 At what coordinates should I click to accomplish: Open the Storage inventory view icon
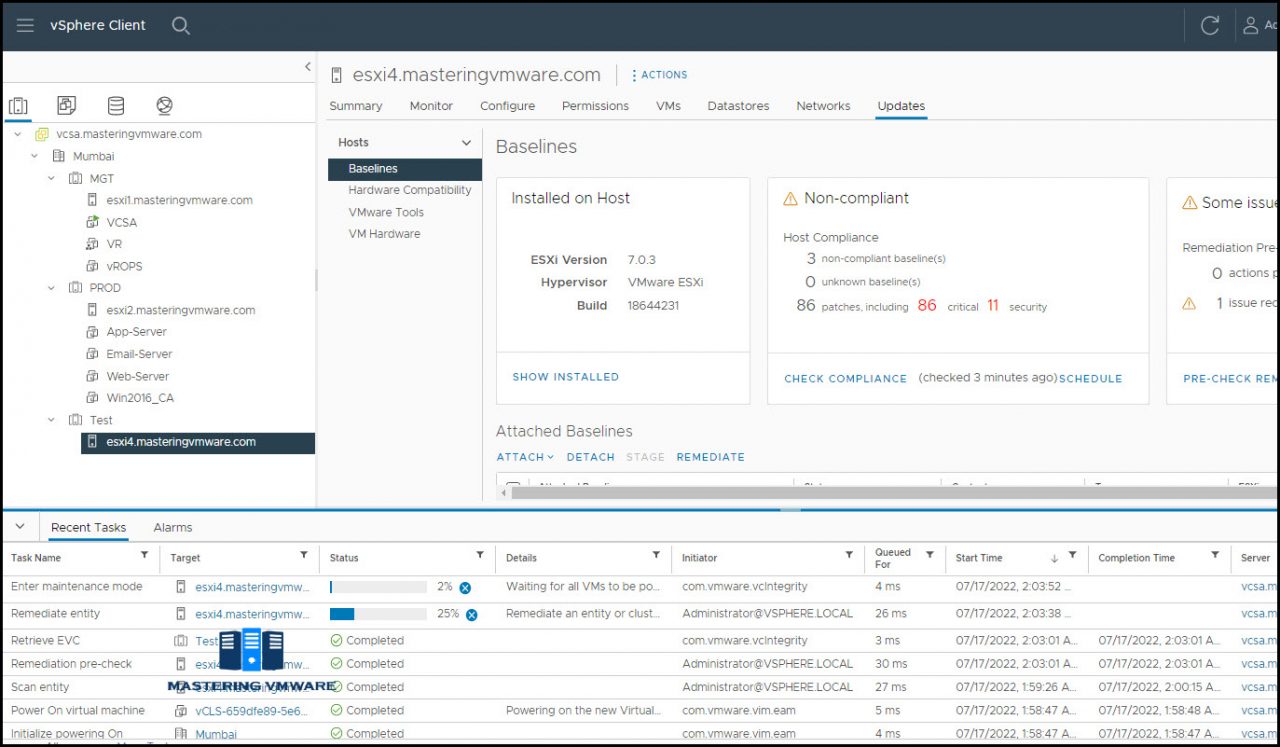[115, 105]
